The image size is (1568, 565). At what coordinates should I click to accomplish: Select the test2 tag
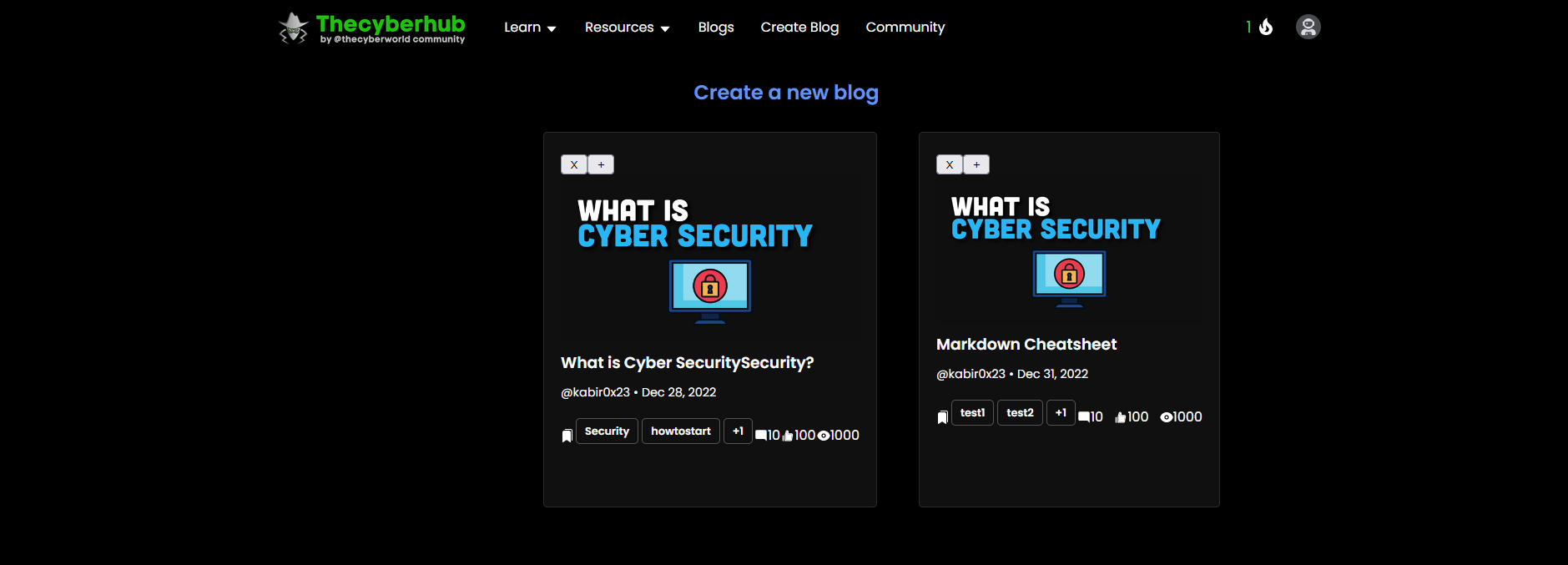[1020, 413]
